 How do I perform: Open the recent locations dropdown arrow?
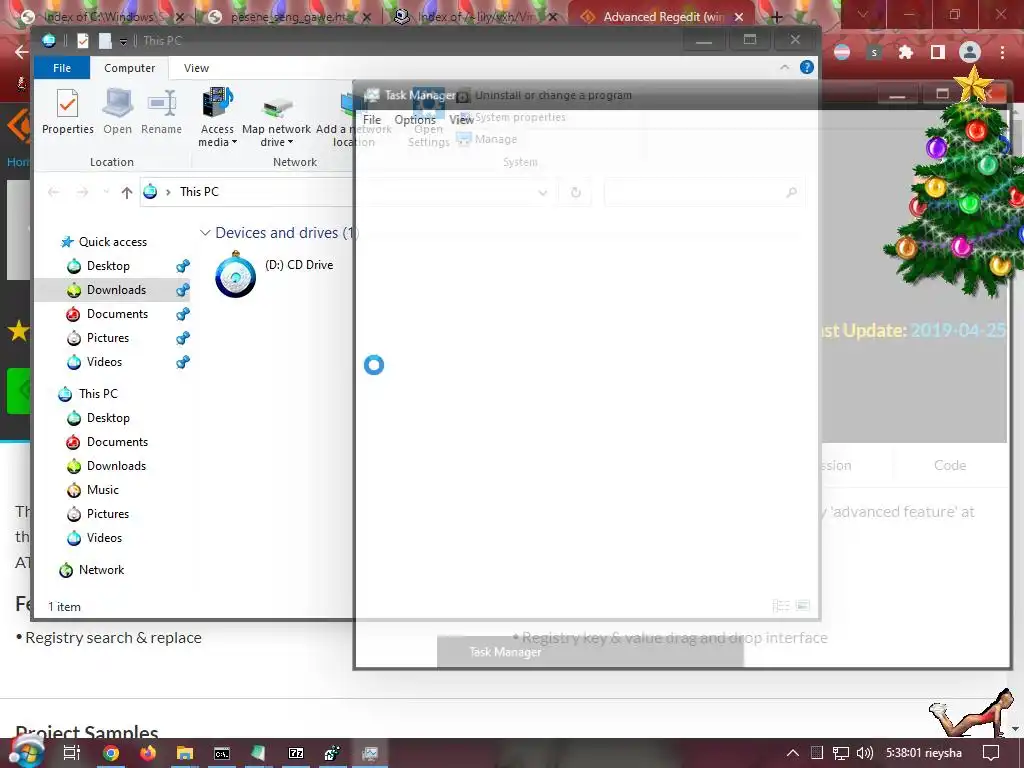pos(106,192)
